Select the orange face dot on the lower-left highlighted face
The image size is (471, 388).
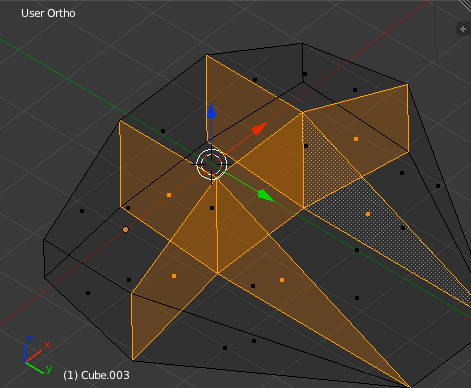point(174,276)
